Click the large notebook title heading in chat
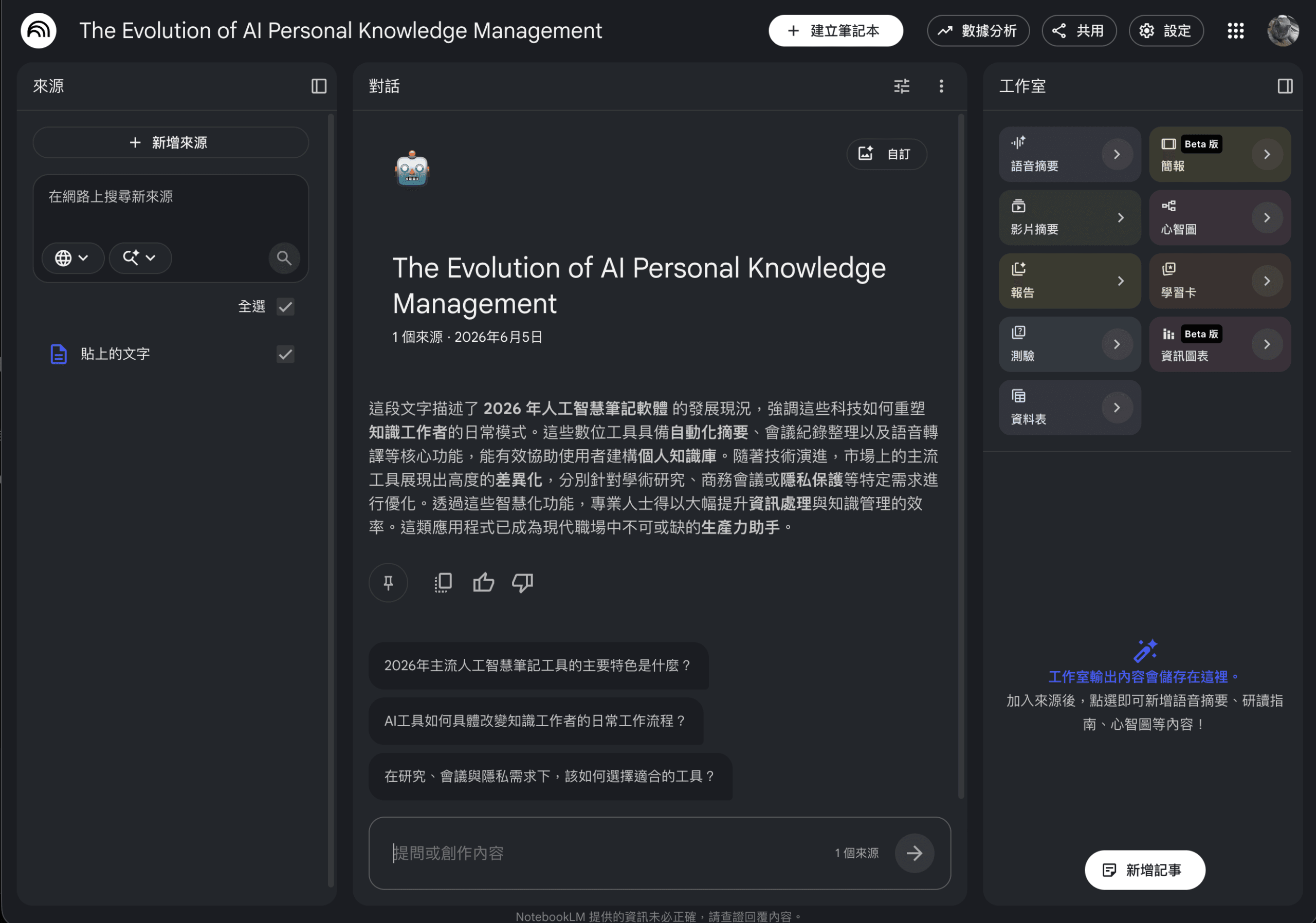 coord(639,285)
